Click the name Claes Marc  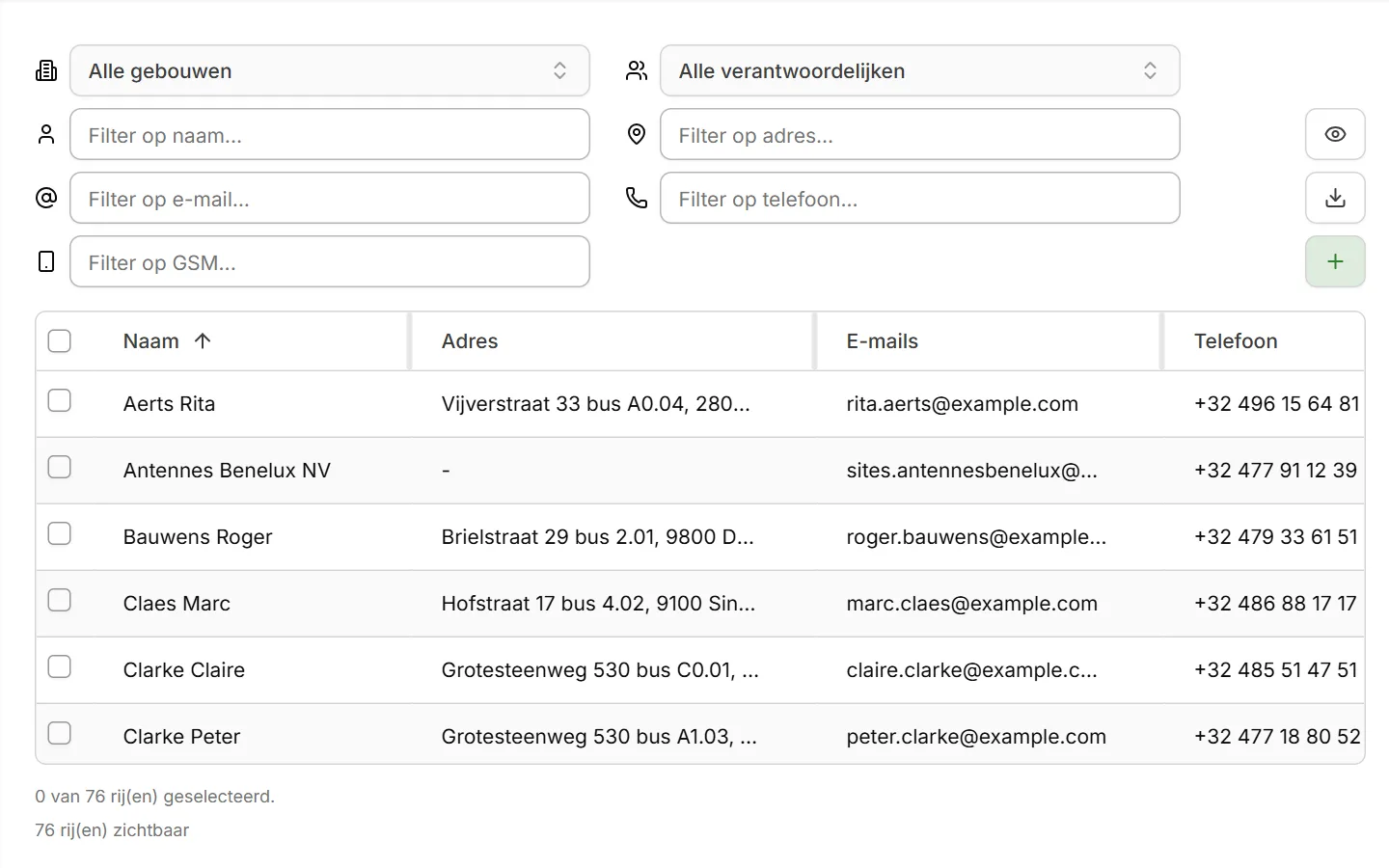[x=177, y=604]
